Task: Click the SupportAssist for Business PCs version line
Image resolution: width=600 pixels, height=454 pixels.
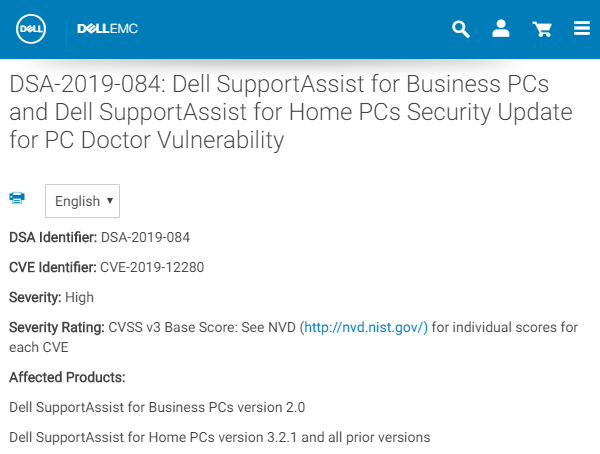Action: coord(157,407)
